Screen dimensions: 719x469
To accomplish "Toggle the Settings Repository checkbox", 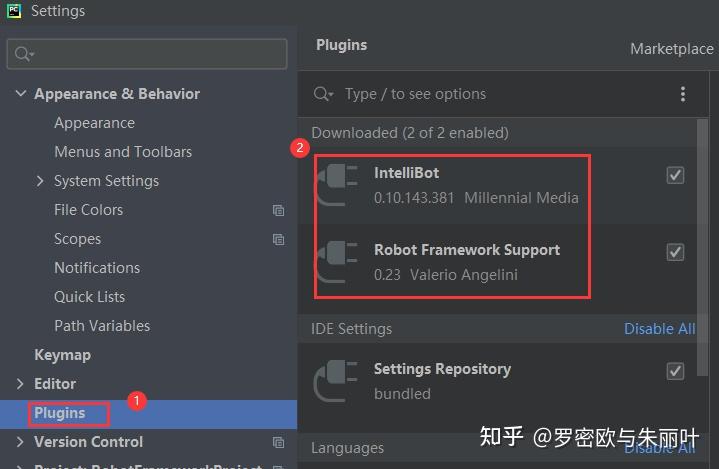I will pos(675,371).
